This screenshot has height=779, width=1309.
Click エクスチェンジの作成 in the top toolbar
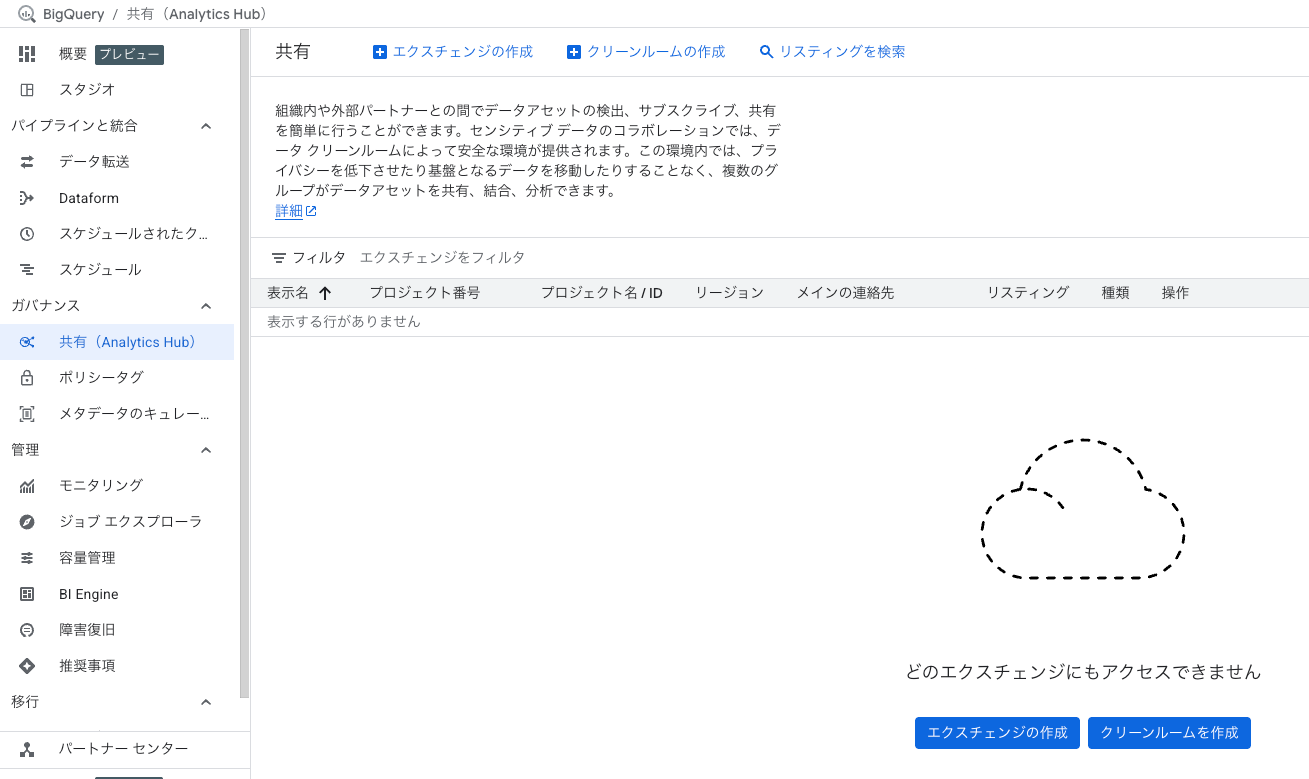(453, 52)
